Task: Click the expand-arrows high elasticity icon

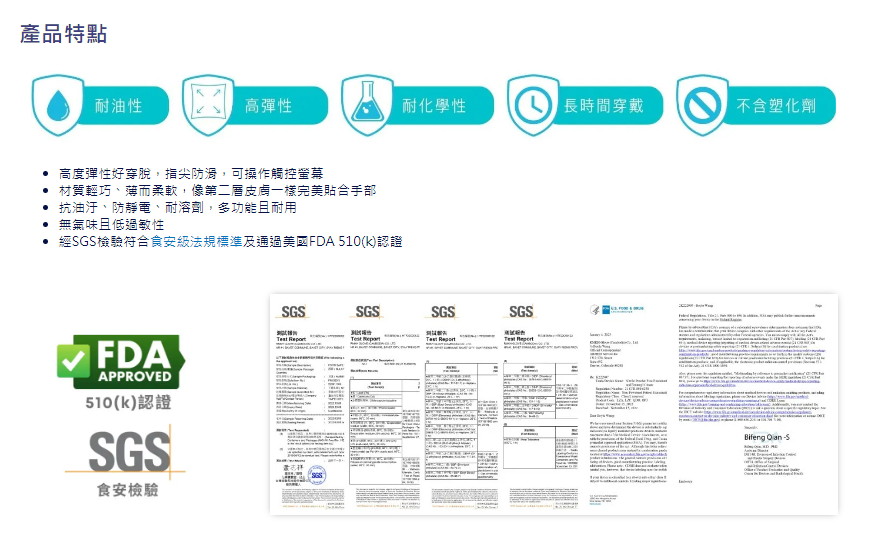Action: (x=208, y=103)
